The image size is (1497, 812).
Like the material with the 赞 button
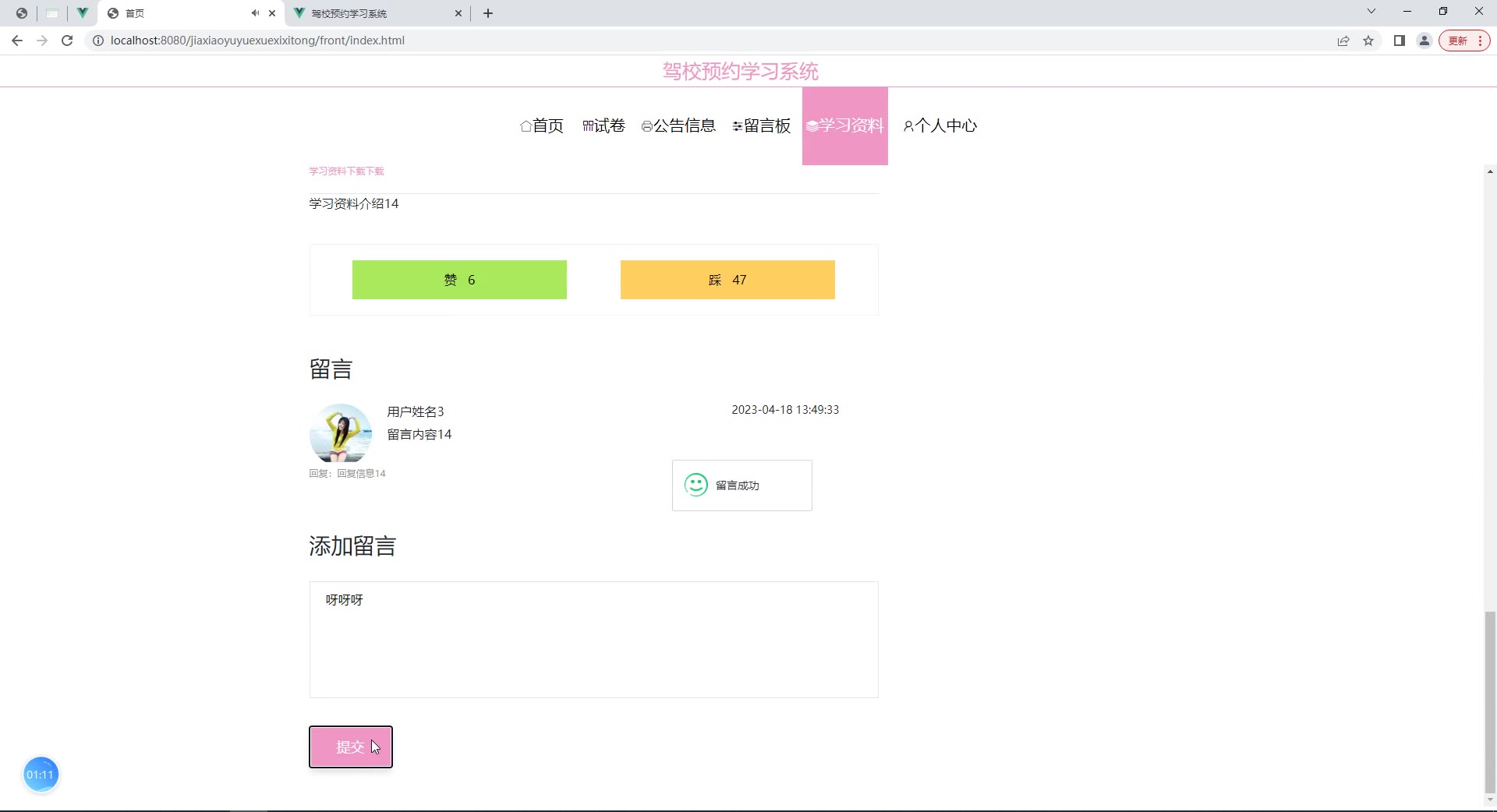pyautogui.click(x=459, y=280)
